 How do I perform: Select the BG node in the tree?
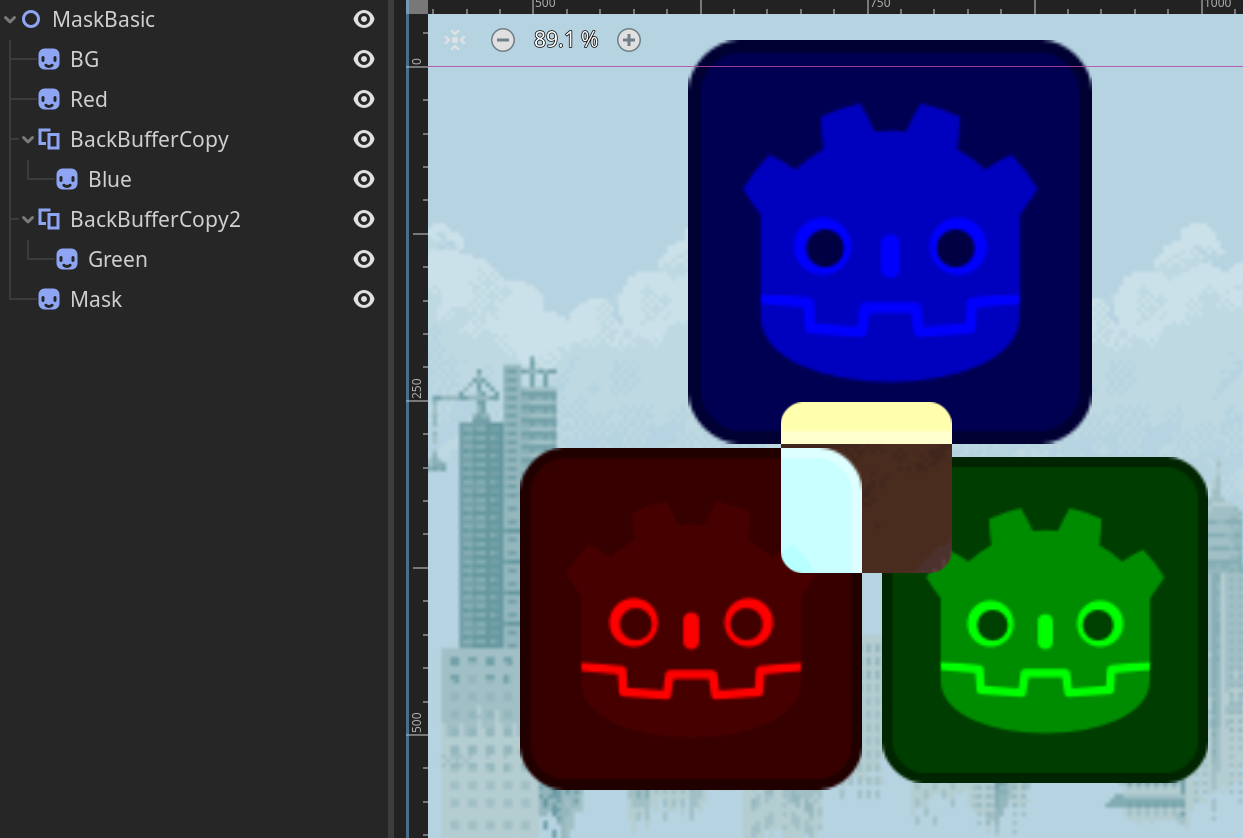[85, 59]
